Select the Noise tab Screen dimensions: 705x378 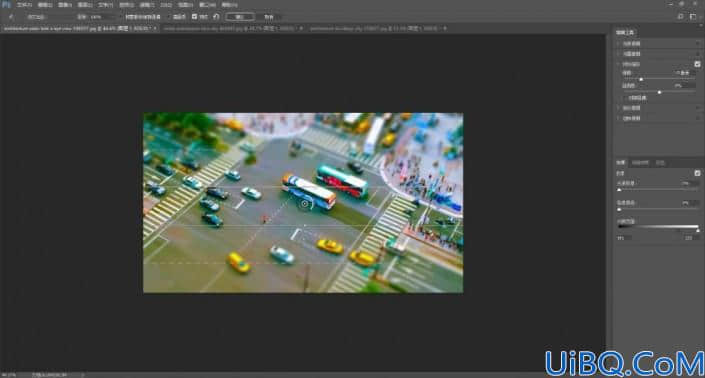pos(660,163)
